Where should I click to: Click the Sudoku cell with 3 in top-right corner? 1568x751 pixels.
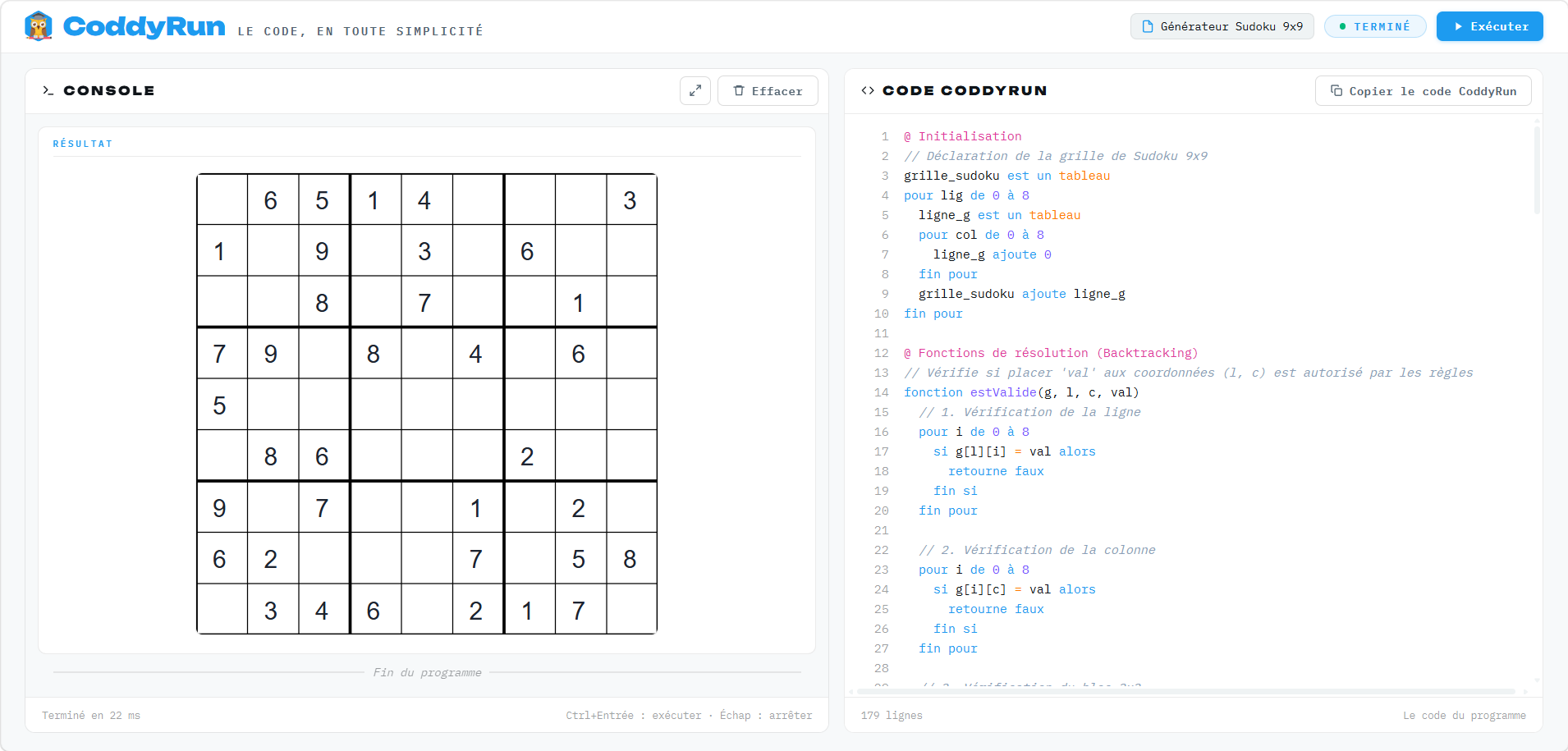(x=631, y=199)
